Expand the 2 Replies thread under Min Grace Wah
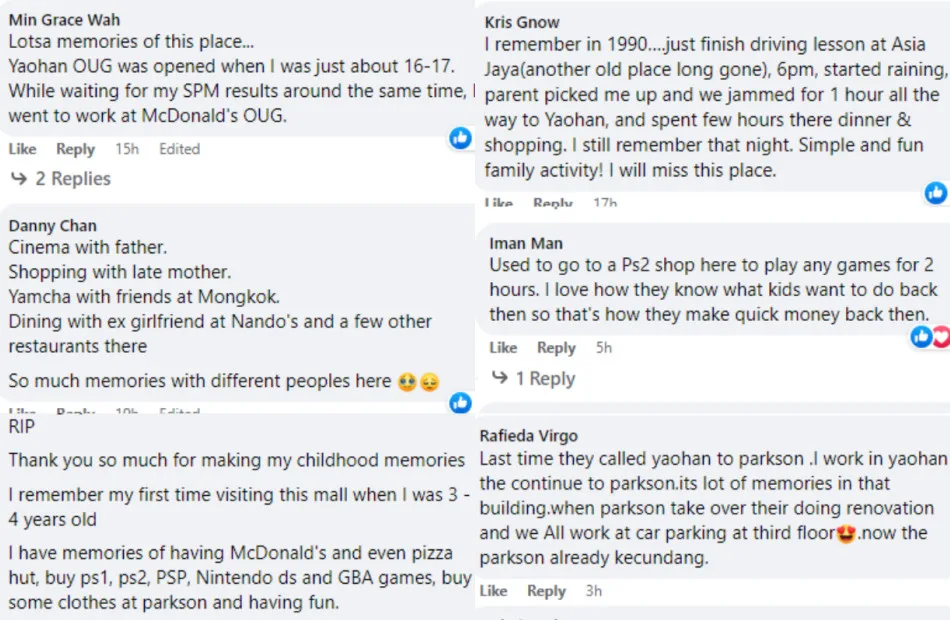This screenshot has height=620, width=950. click(x=61, y=179)
